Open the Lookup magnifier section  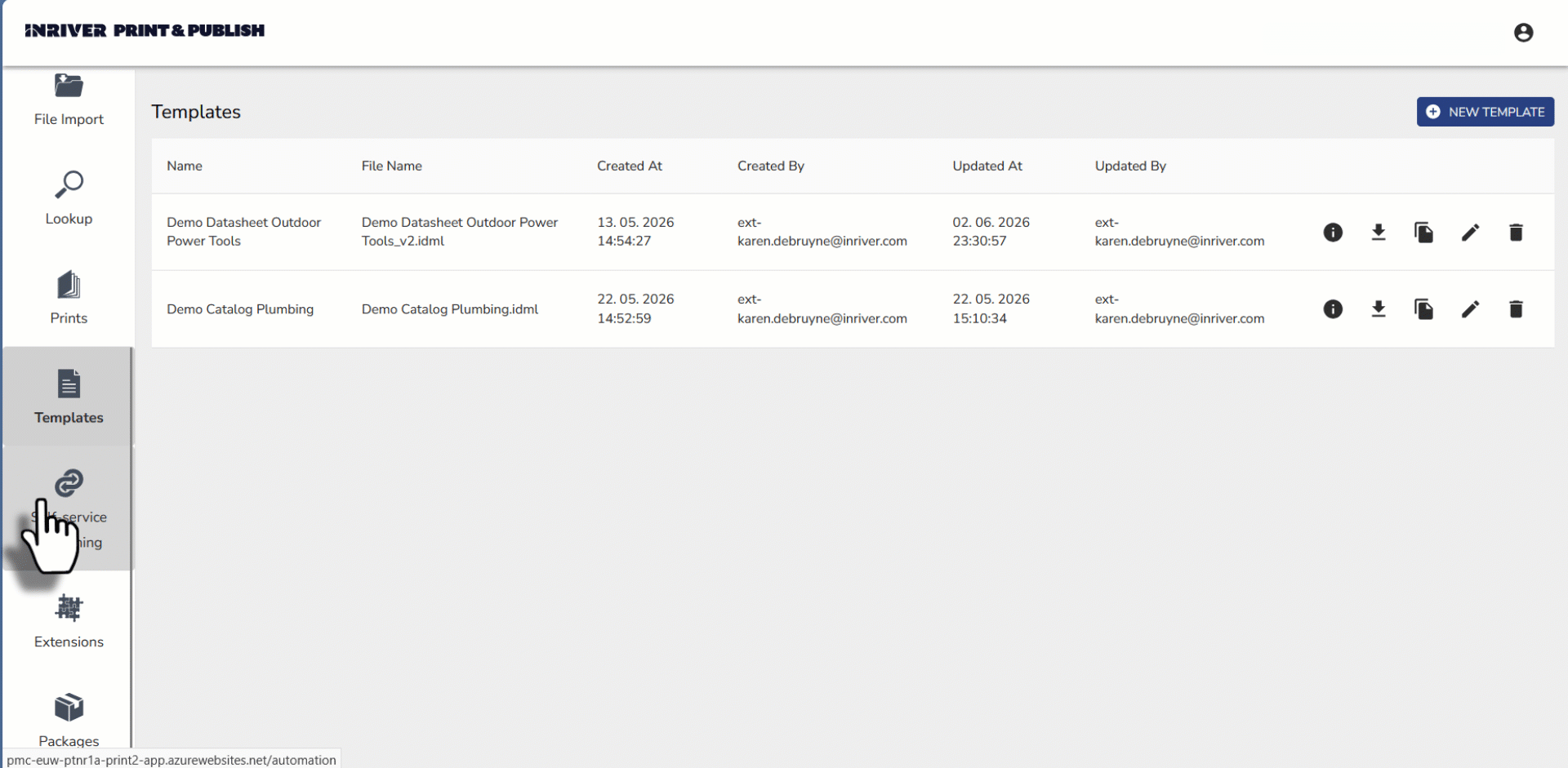point(69,198)
